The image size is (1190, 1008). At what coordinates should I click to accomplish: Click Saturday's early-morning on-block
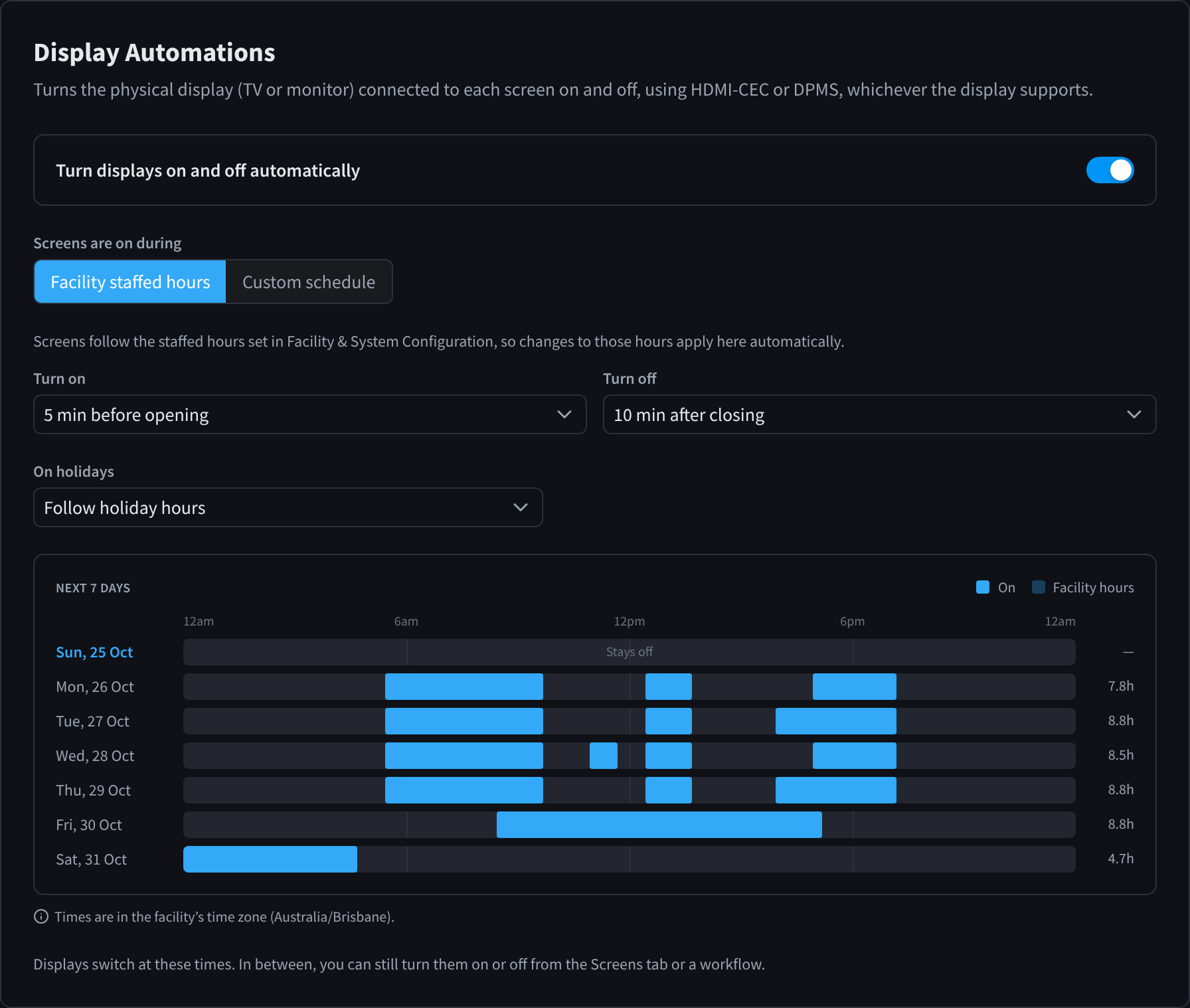270,859
